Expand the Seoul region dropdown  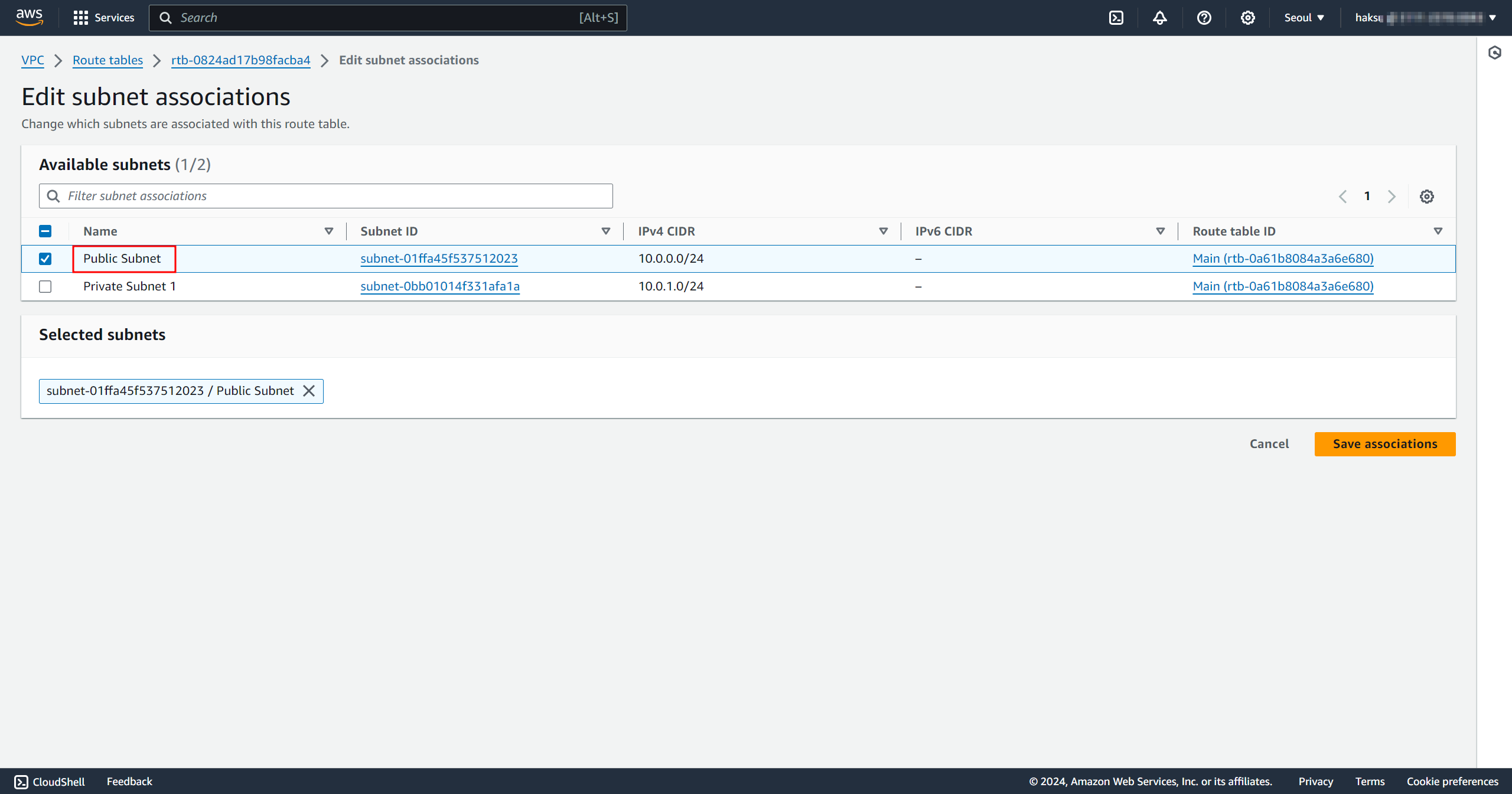(1304, 18)
